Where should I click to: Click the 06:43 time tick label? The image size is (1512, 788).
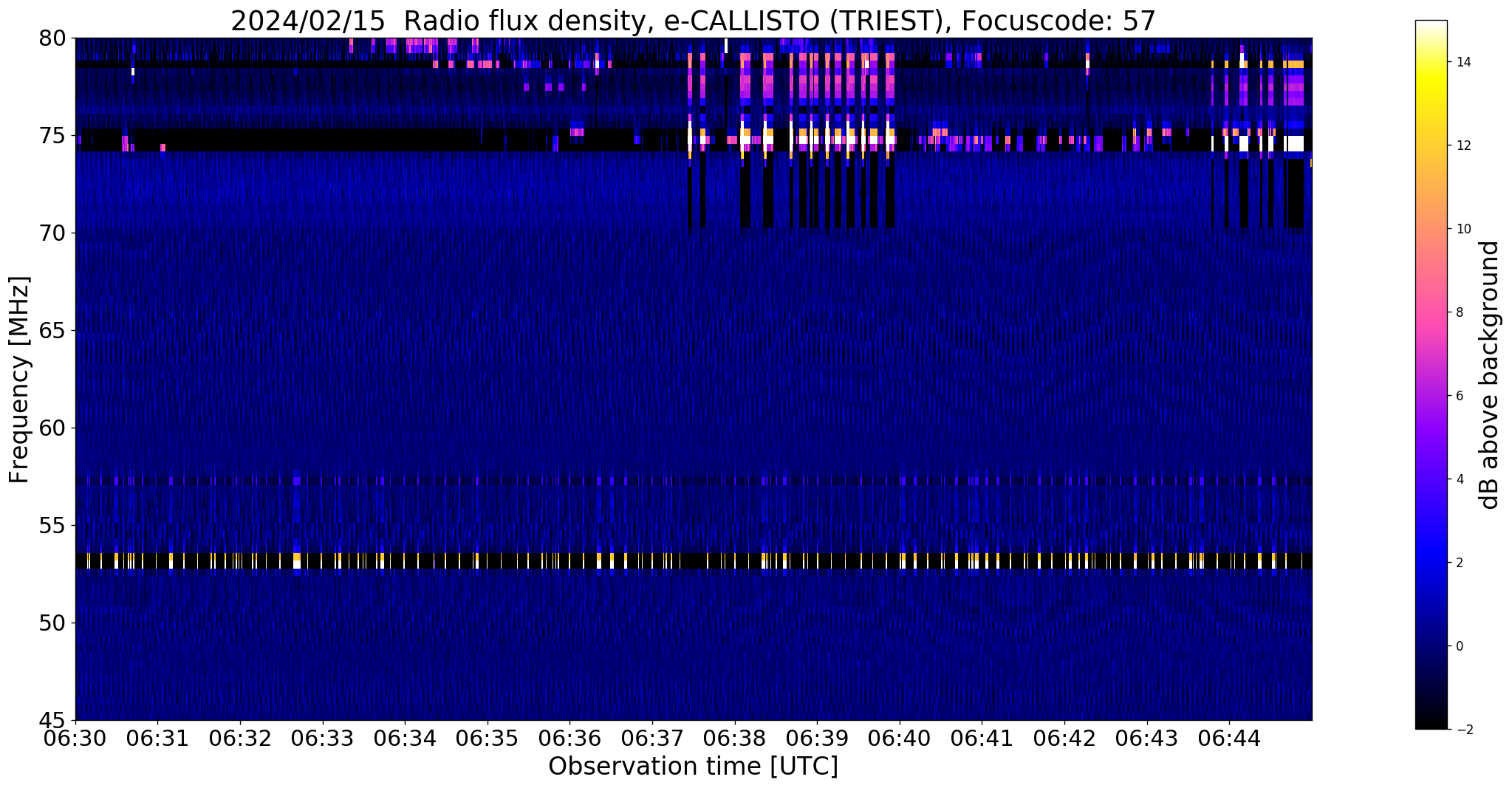(x=1147, y=739)
